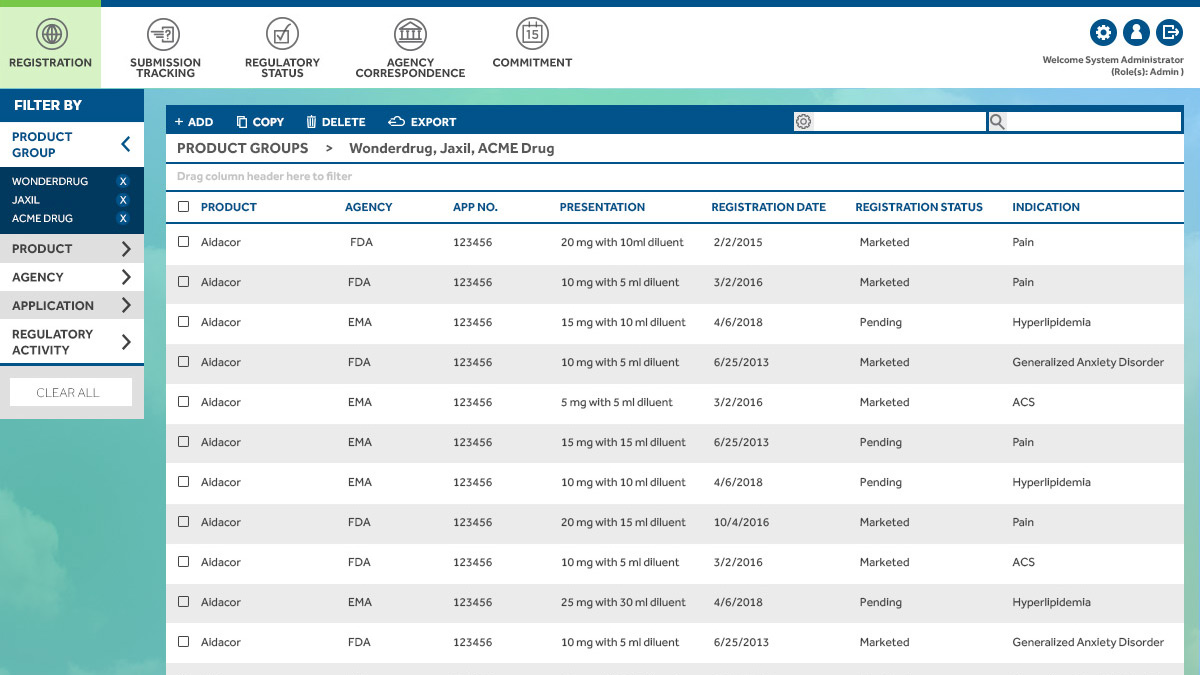Viewport: 1200px width, 675px height.
Task: Click the search magnifier icon
Action: (997, 122)
